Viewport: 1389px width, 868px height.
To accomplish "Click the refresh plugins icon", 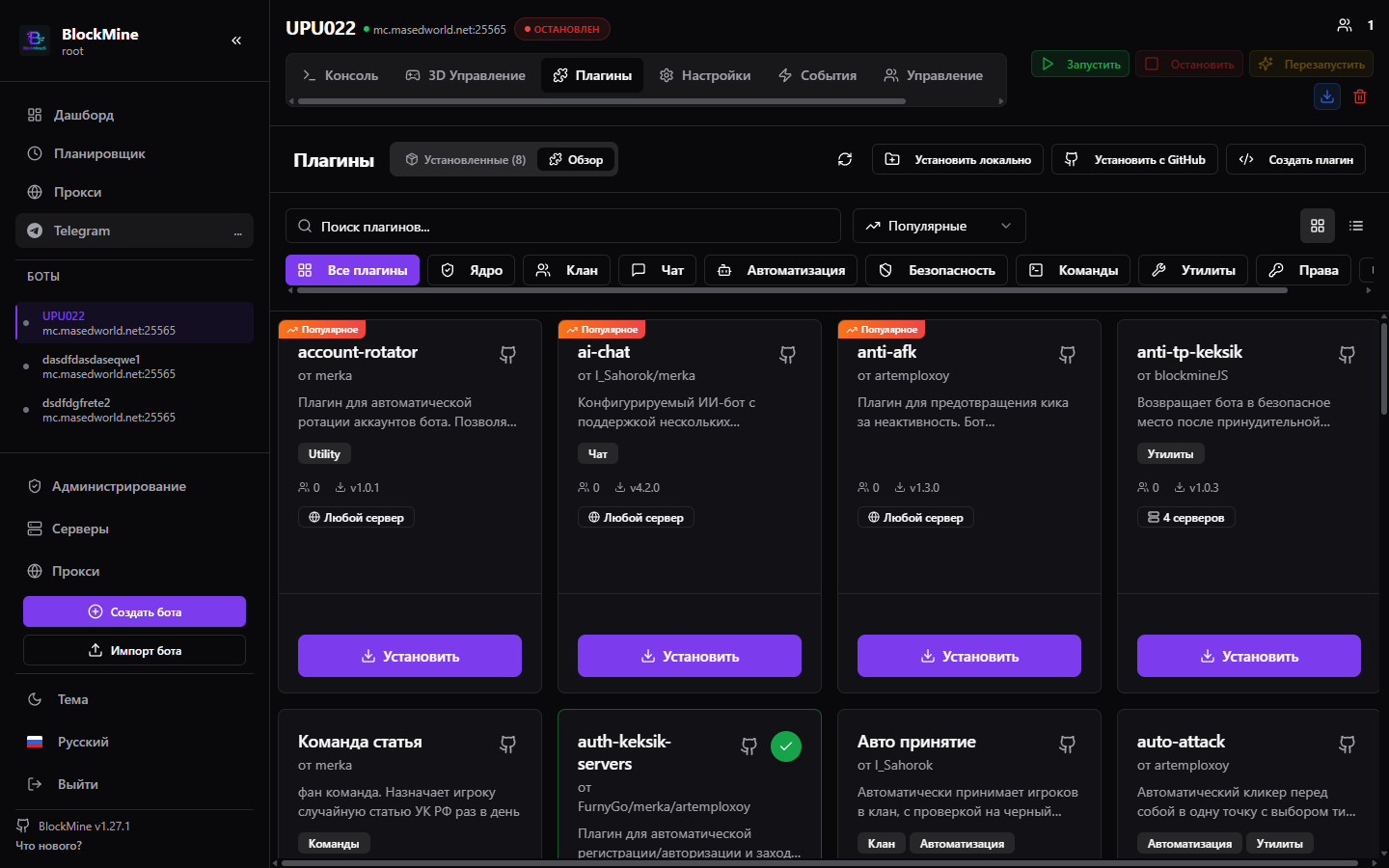I will (x=845, y=159).
